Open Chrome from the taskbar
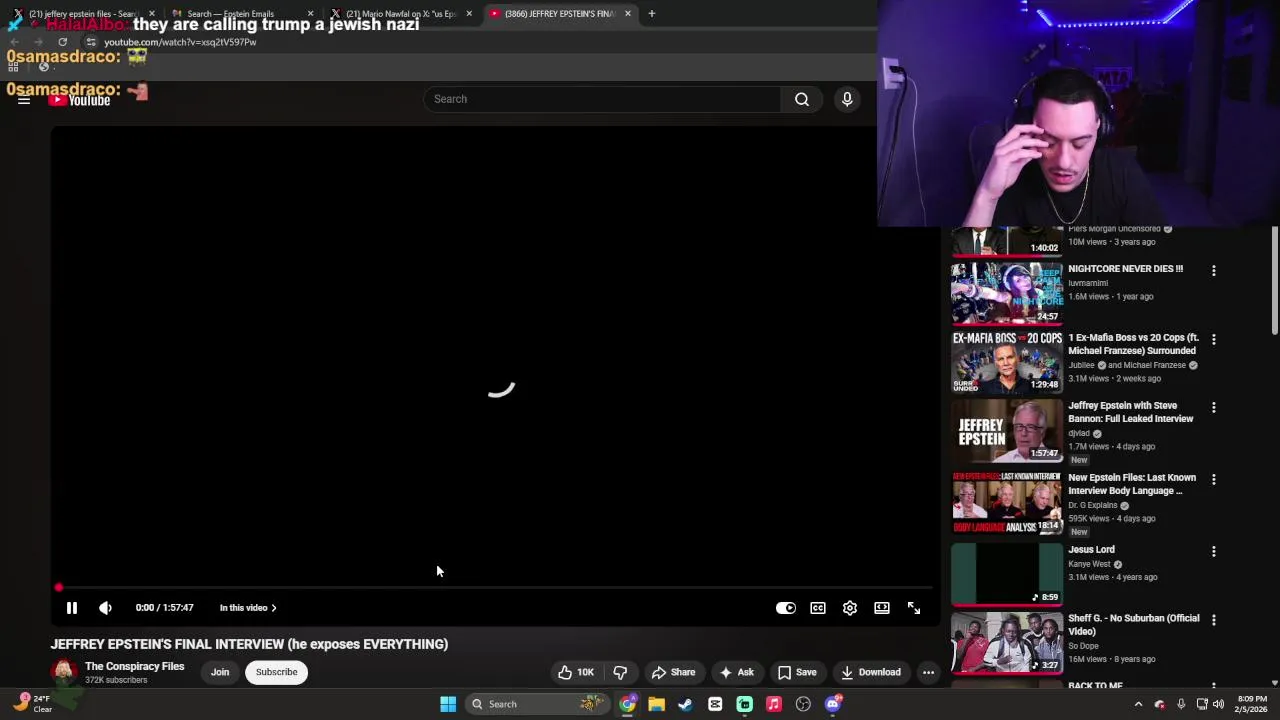Viewport: 1280px width, 720px height. coord(627,704)
